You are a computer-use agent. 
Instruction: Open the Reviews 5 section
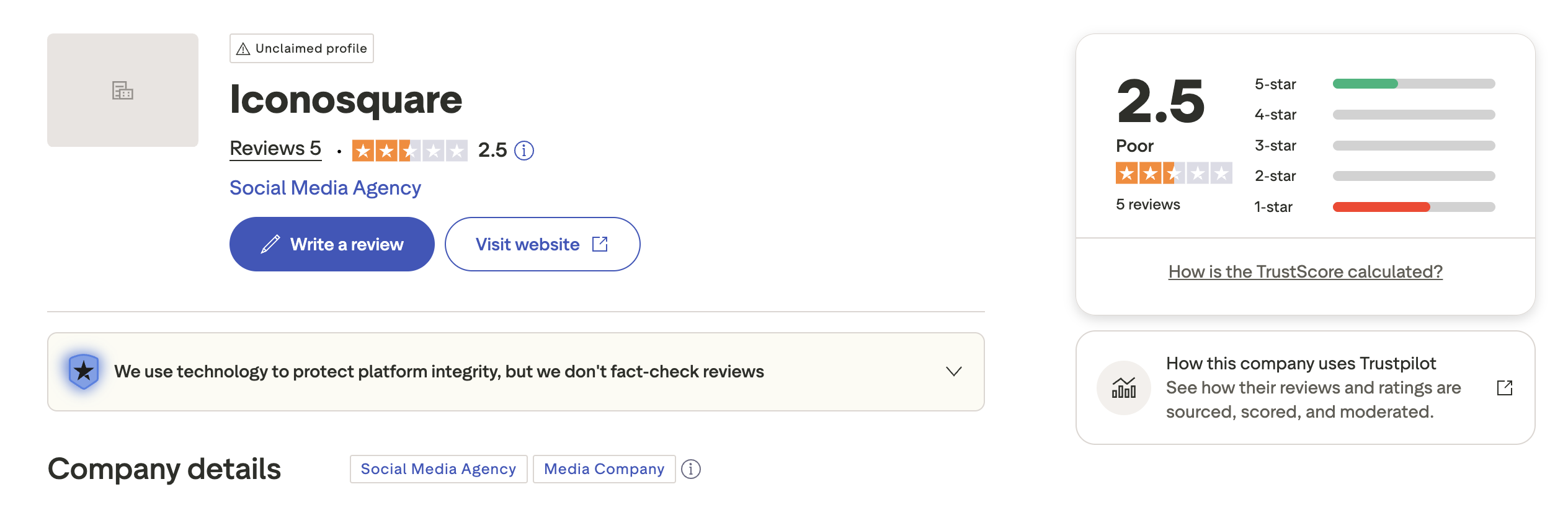(275, 148)
